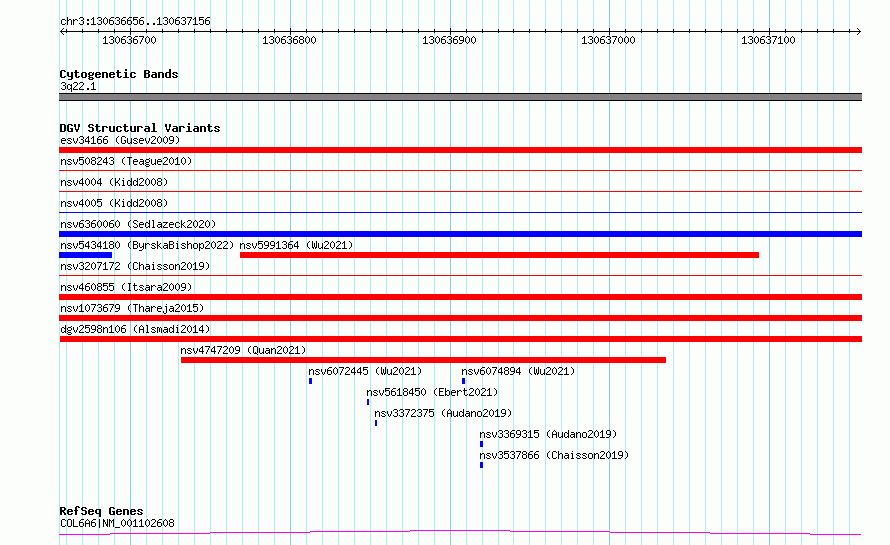Click the blue nsv5618450 marker
The height and width of the screenshot is (545, 890).
[368, 402]
